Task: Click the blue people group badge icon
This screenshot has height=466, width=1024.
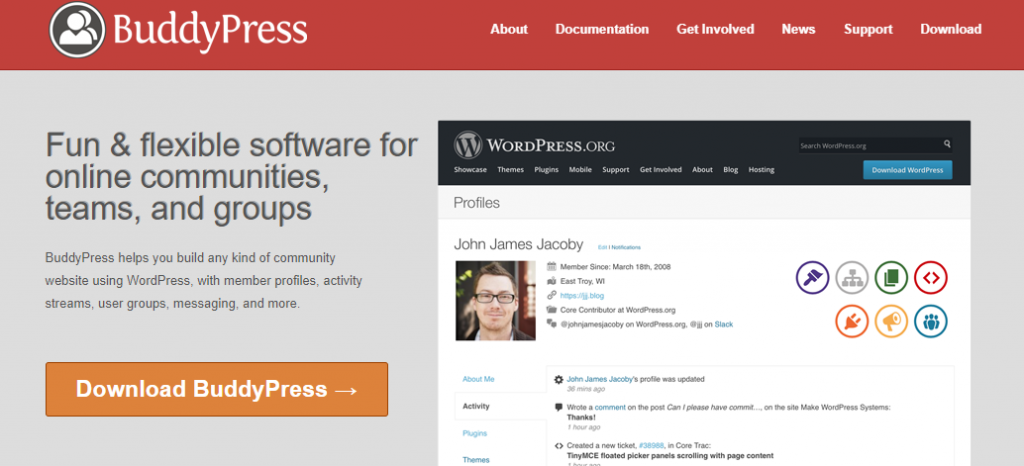Action: (931, 321)
